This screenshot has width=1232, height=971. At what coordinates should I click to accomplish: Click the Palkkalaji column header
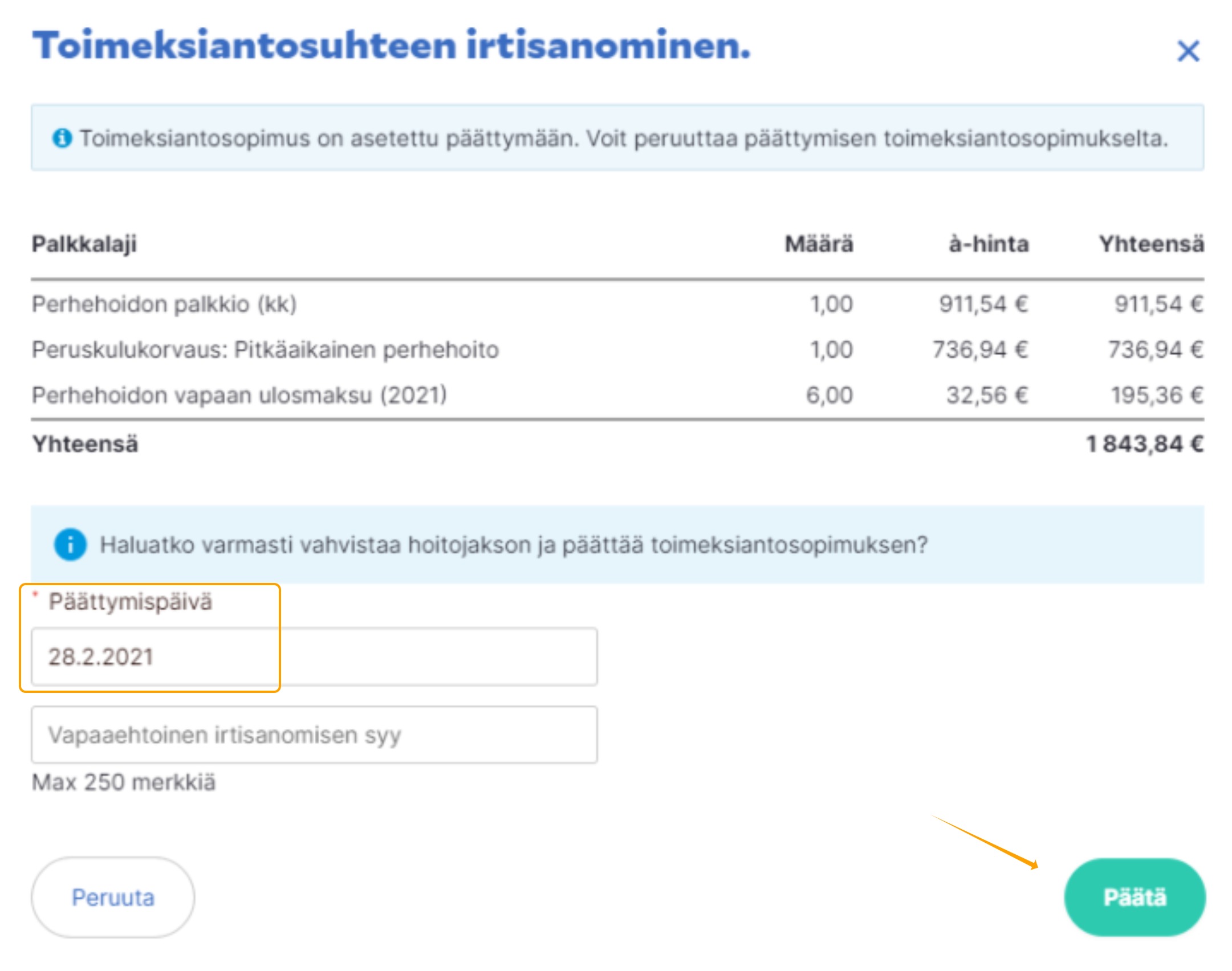tap(84, 244)
